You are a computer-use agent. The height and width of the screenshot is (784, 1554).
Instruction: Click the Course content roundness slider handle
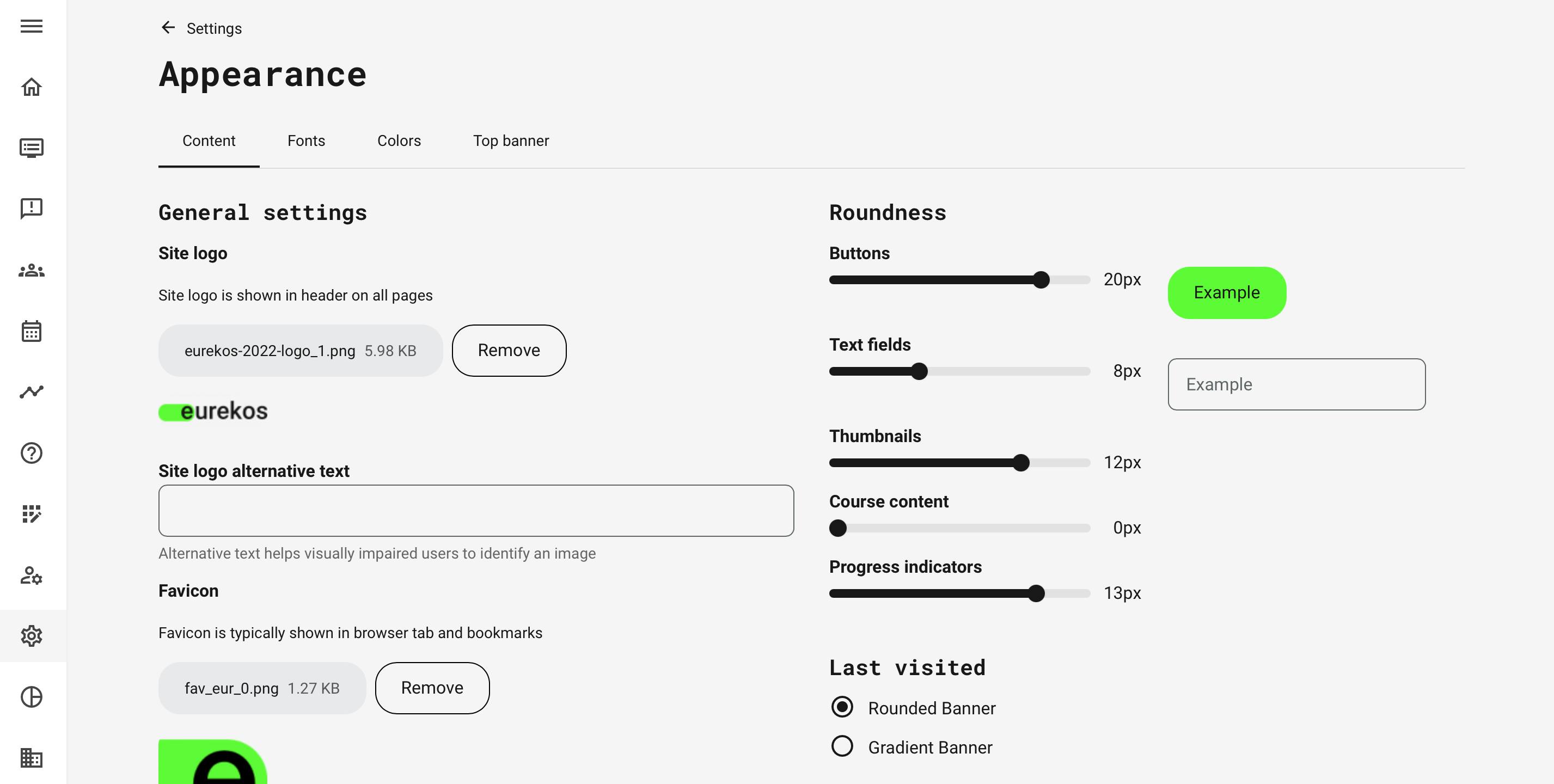838,528
